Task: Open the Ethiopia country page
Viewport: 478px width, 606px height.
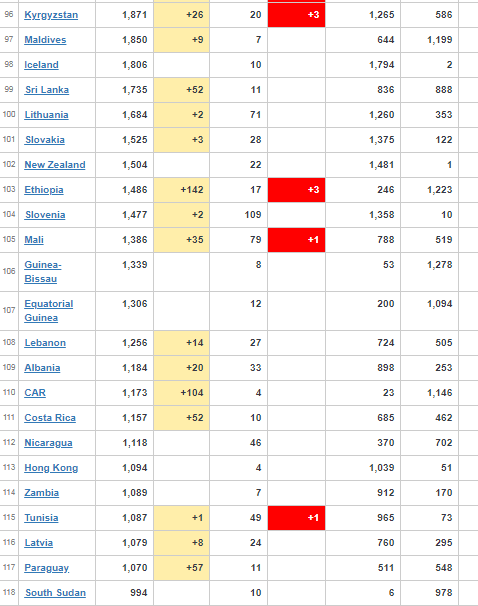Action: click(x=44, y=190)
